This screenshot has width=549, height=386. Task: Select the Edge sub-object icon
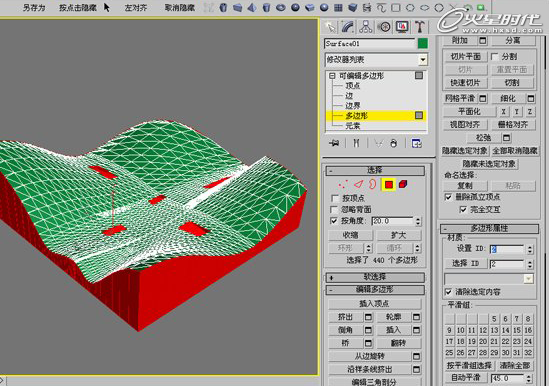[359, 184]
